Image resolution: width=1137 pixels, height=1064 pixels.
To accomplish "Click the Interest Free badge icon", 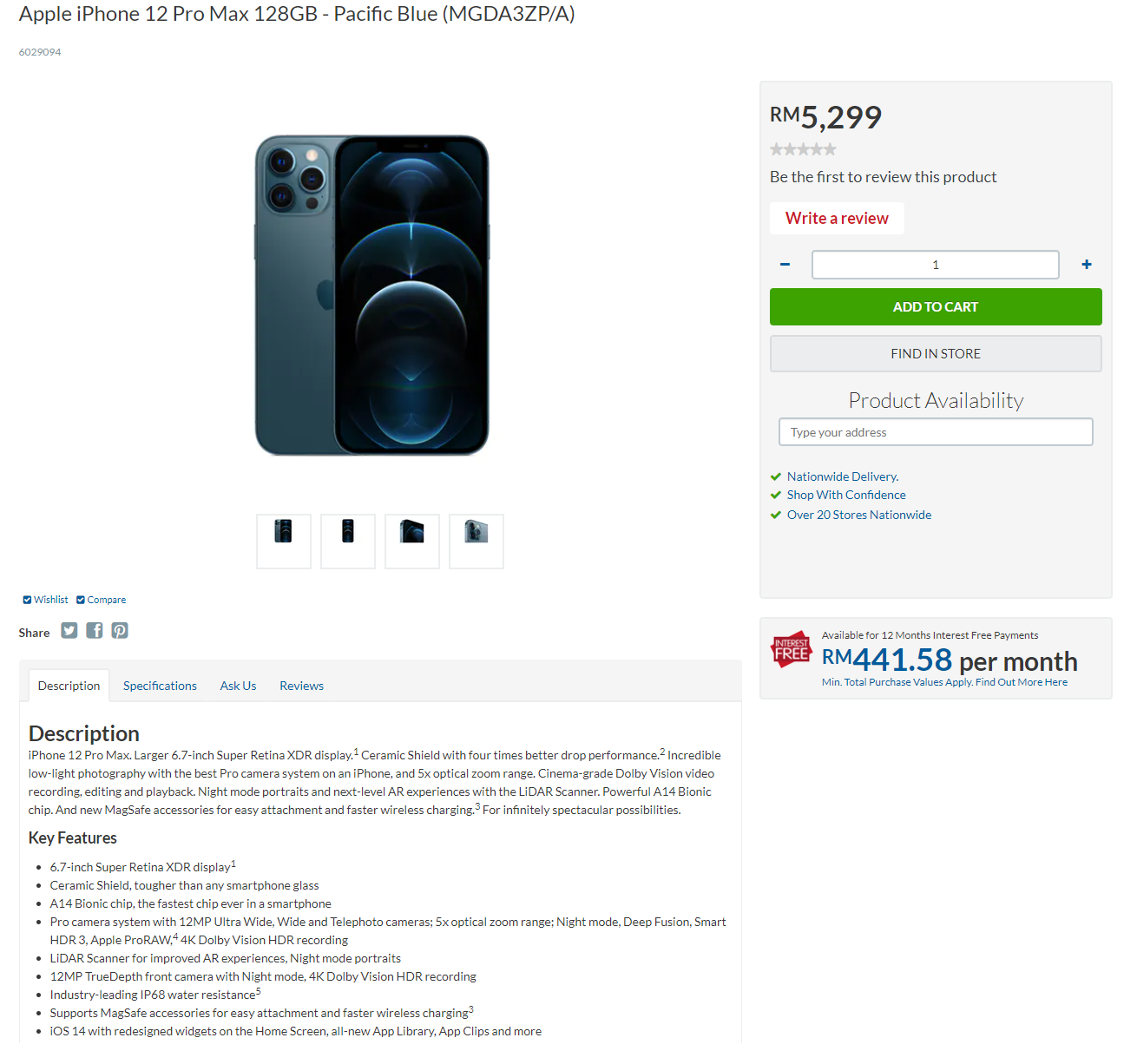I will 791,650.
